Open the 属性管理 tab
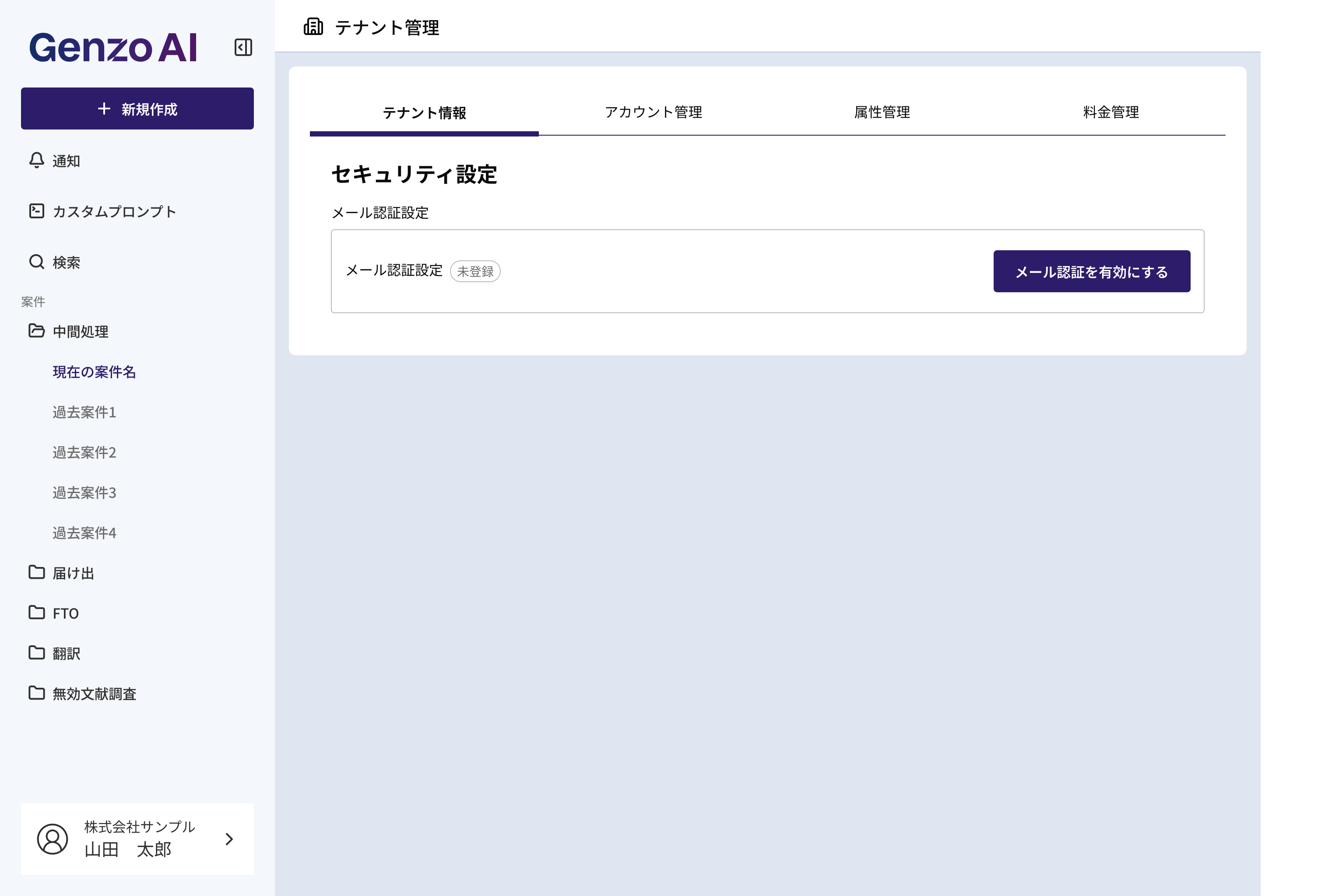The height and width of the screenshot is (896, 1339). click(x=882, y=112)
